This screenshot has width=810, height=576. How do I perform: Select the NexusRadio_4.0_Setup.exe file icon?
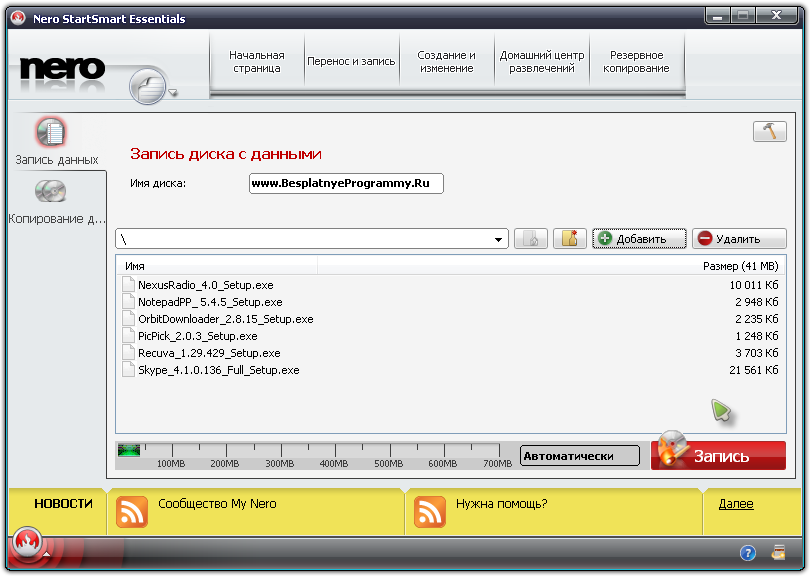click(129, 285)
